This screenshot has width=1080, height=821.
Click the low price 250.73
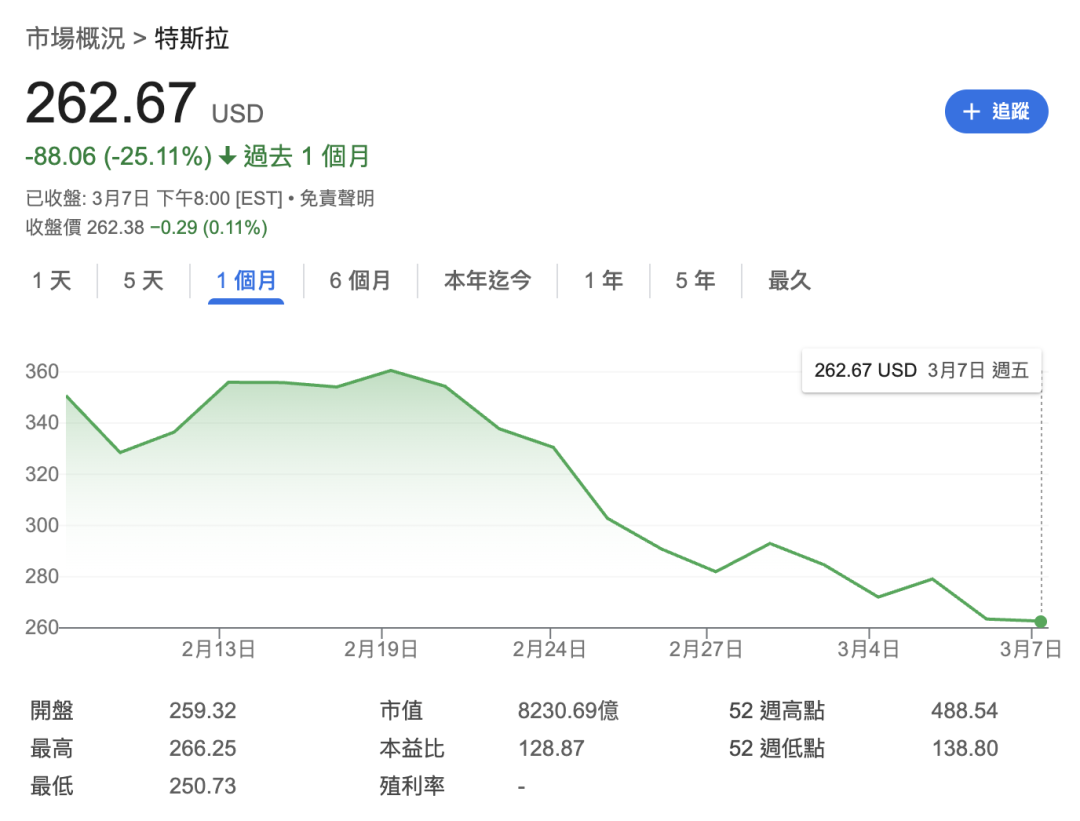tap(202, 786)
